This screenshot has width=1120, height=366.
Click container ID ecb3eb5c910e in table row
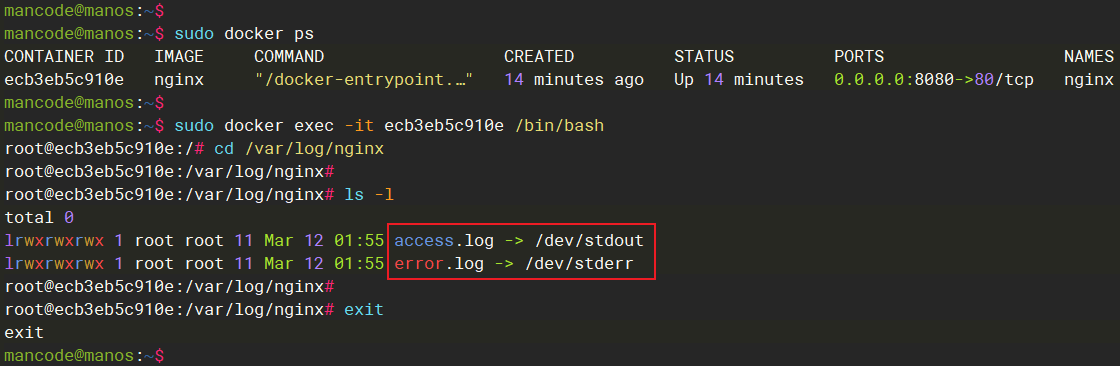(x=64, y=79)
